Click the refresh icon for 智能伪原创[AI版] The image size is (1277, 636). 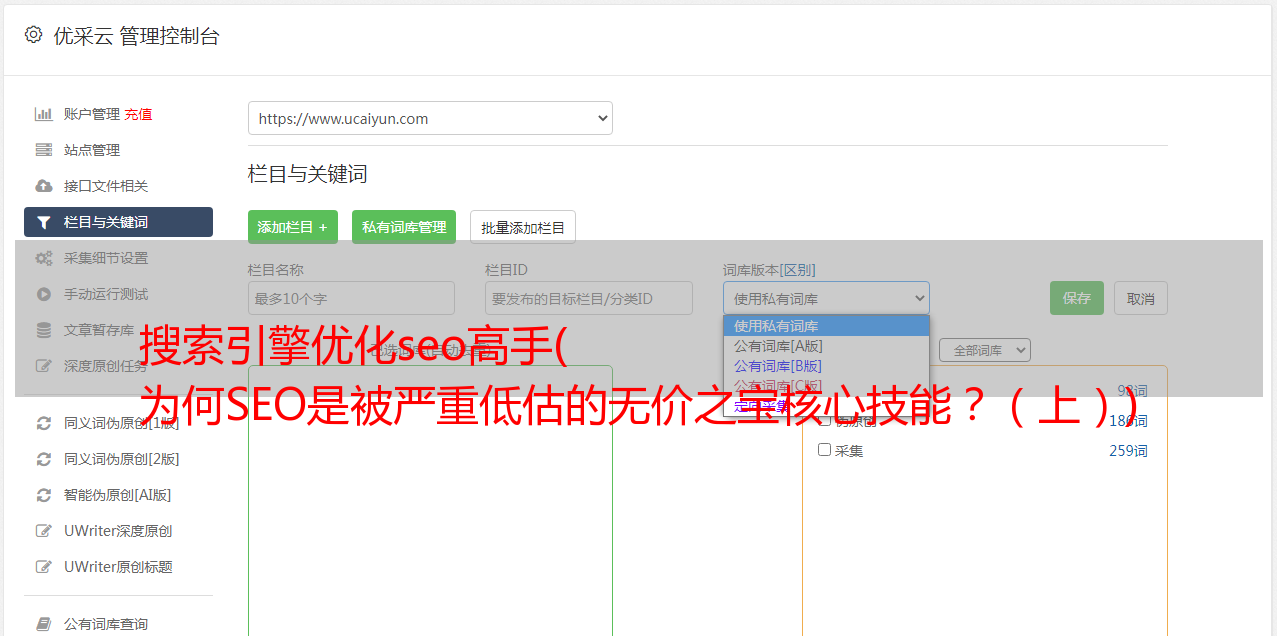[x=44, y=495]
